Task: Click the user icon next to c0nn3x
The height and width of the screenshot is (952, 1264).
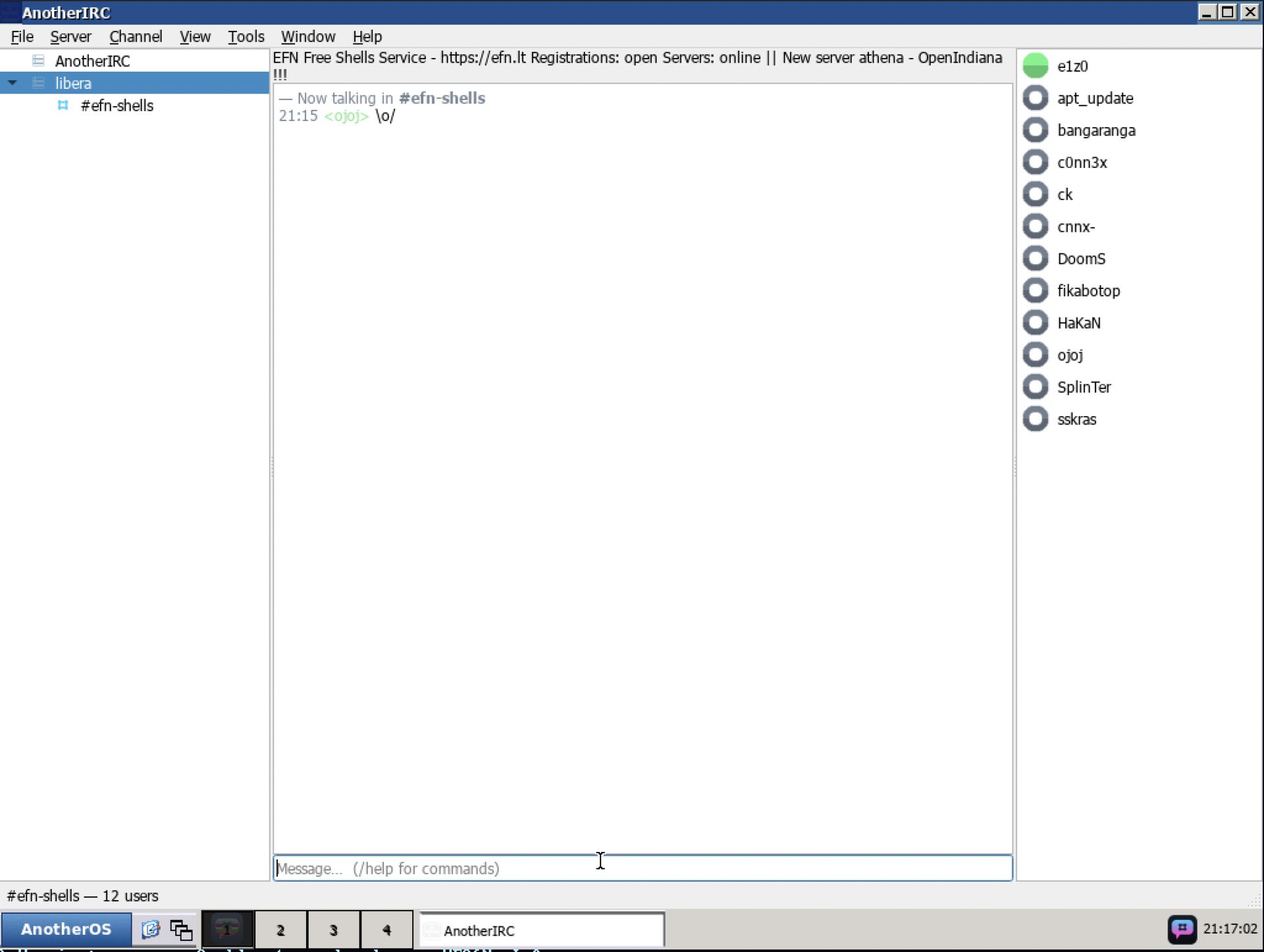Action: [x=1035, y=162]
